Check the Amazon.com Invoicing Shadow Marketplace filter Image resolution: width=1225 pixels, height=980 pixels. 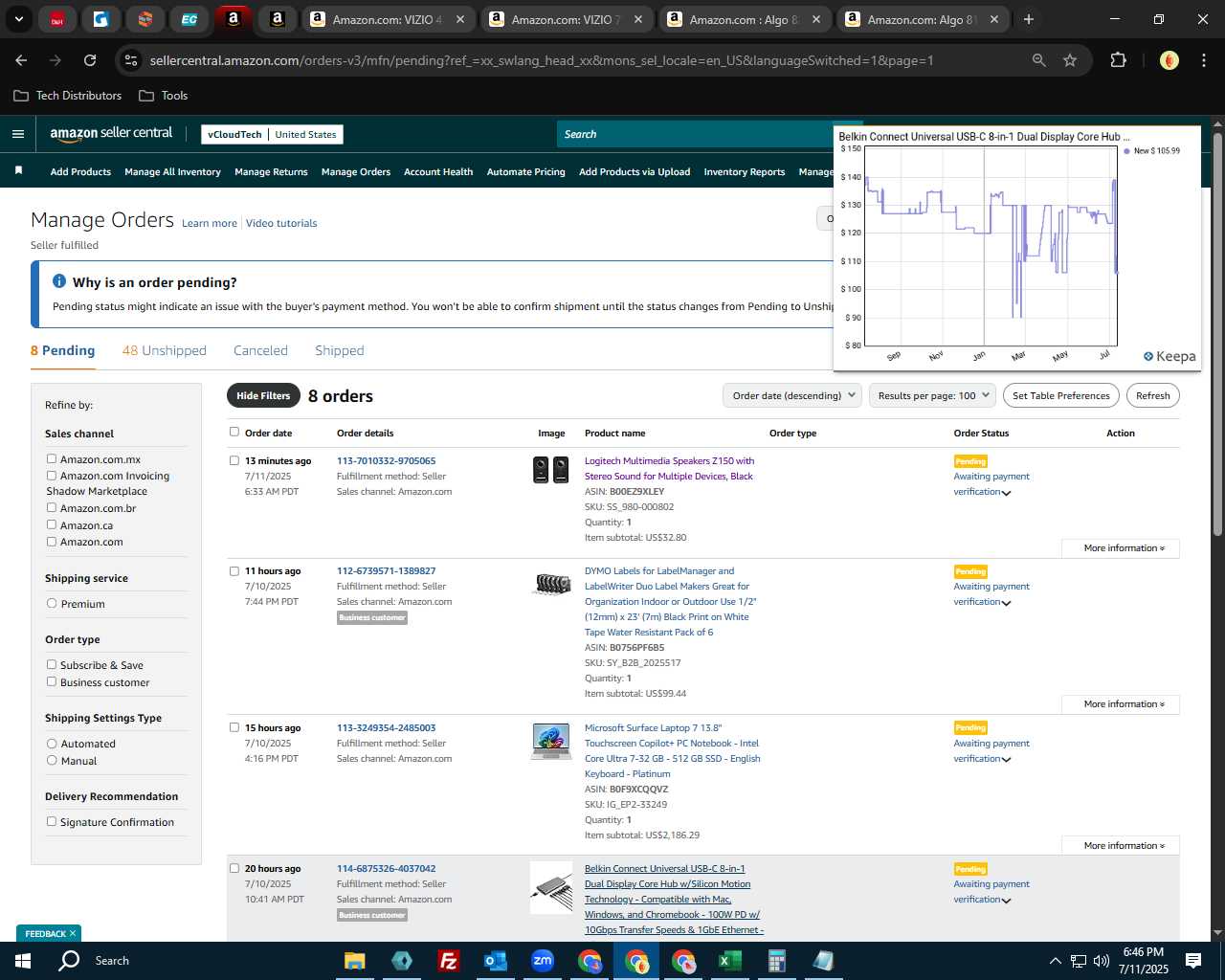52,475
